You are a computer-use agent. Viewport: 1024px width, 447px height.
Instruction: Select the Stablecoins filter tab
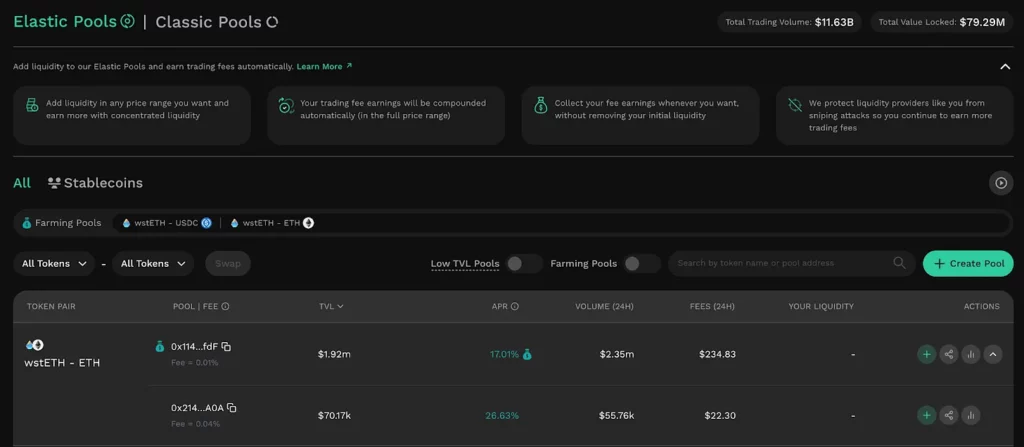tap(95, 183)
